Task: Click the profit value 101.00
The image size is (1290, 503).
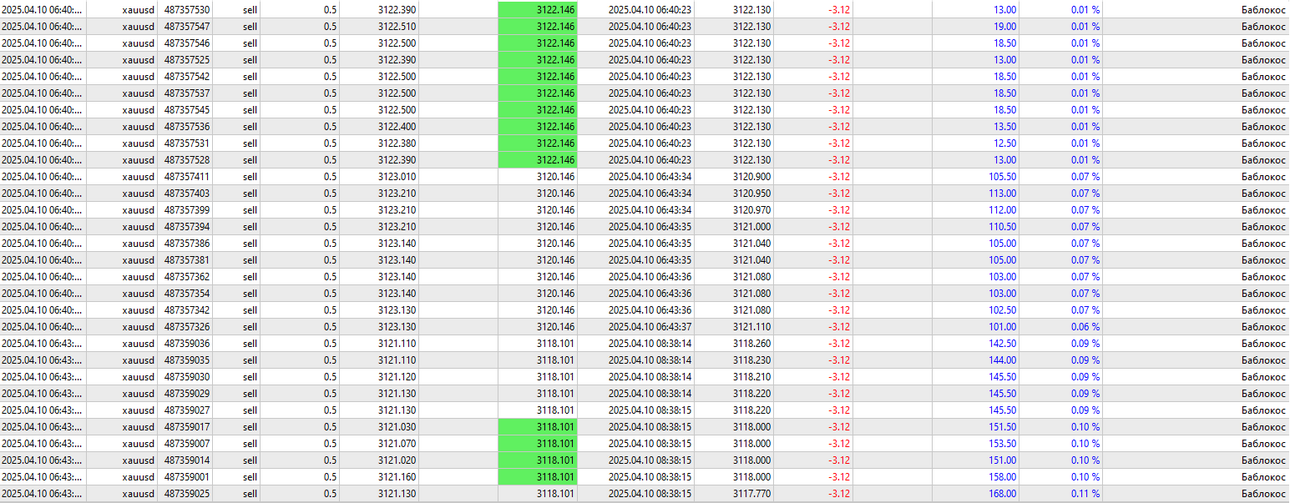Action: [1002, 326]
